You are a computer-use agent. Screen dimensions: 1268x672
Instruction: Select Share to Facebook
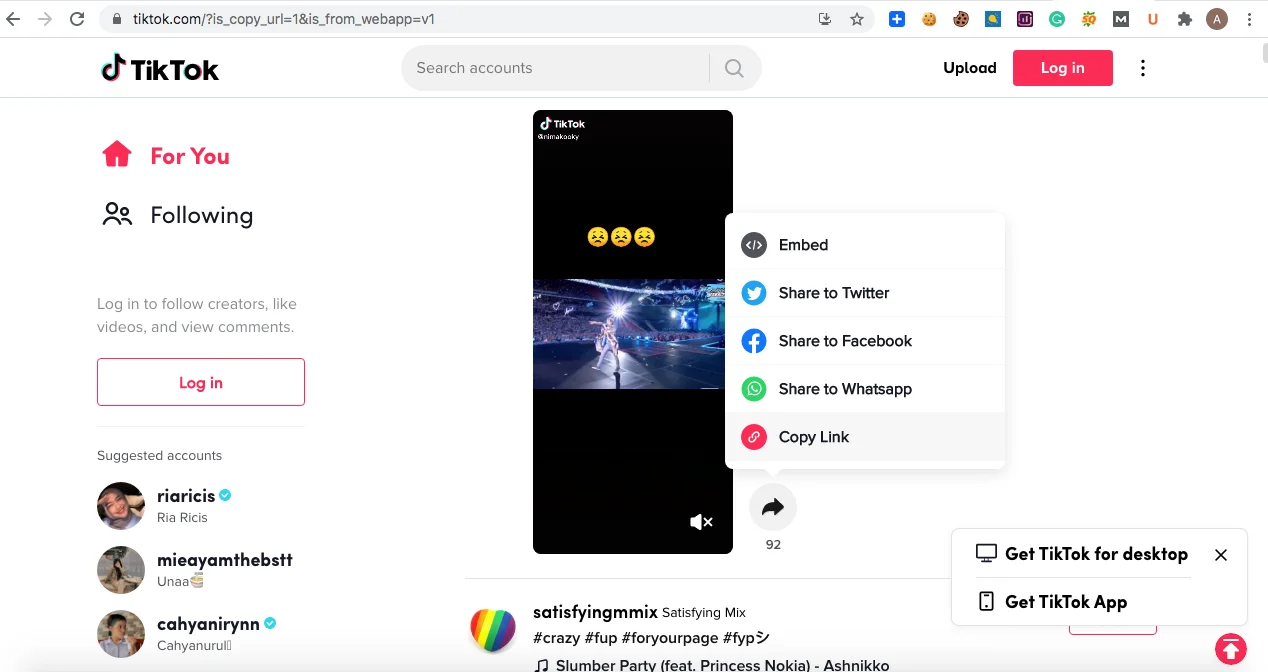tap(865, 341)
